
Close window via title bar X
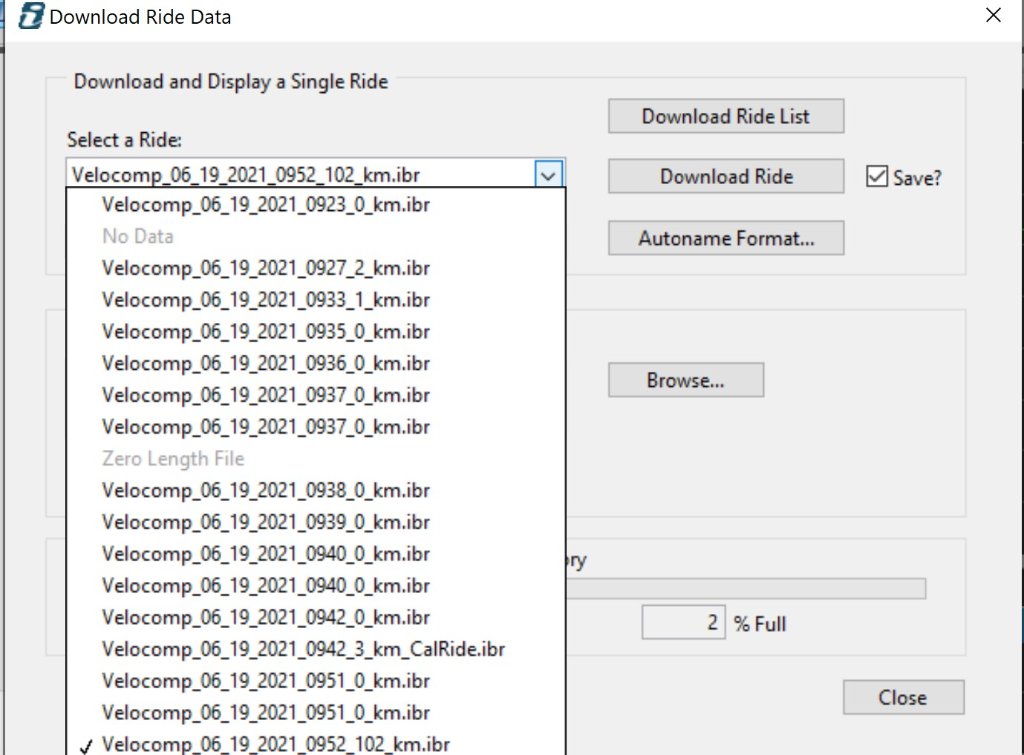click(x=993, y=15)
